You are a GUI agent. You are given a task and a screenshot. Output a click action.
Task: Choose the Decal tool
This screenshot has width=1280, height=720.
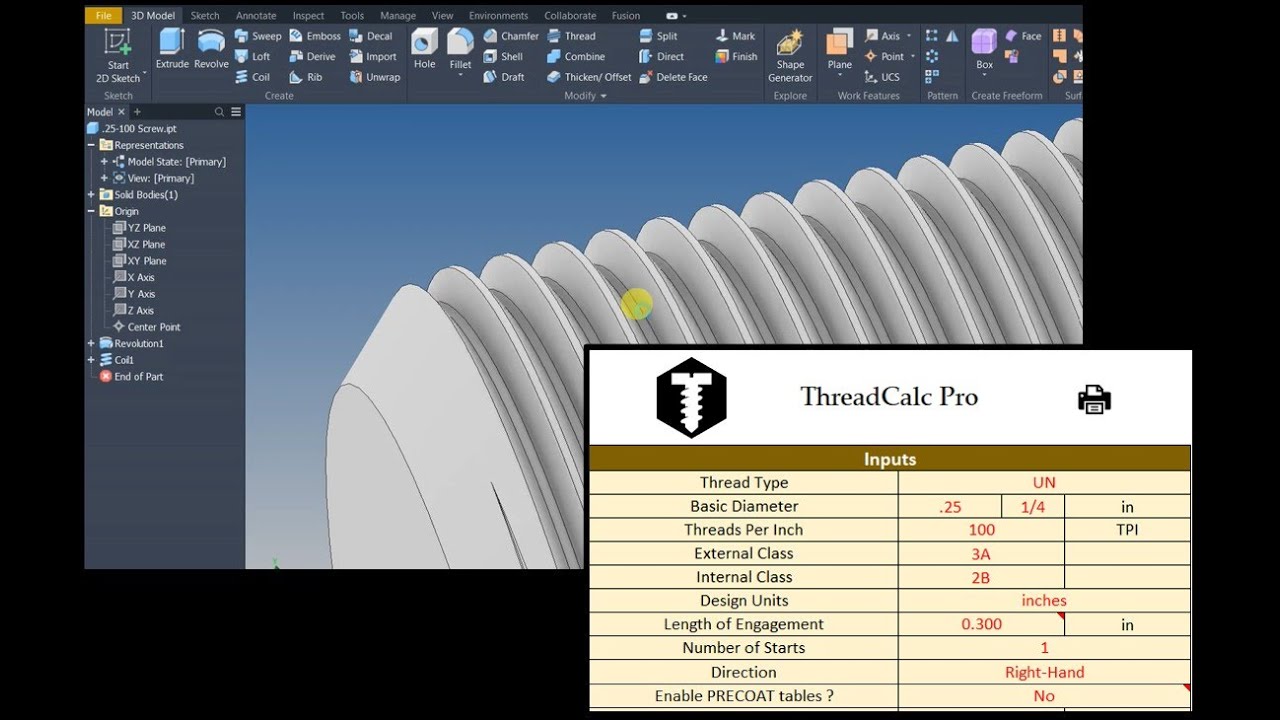coord(371,36)
